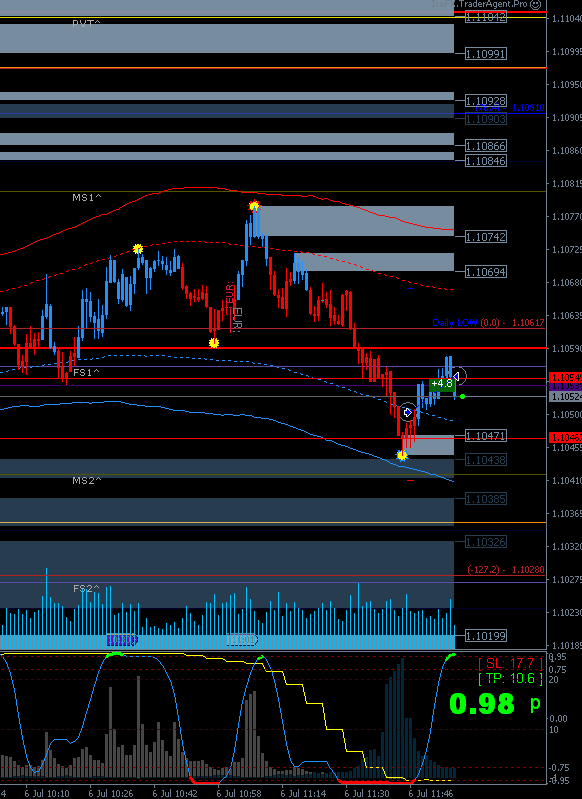Click the yellow star marker at the 10:26 high

click(x=138, y=249)
